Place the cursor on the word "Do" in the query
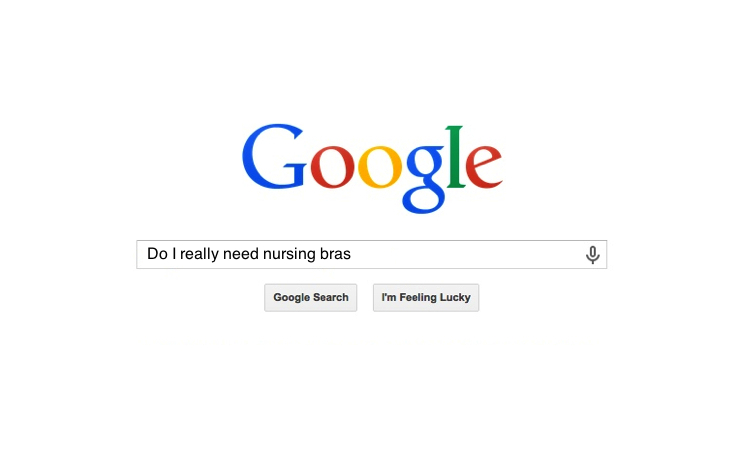The width and height of the screenshot is (750, 450). (x=157, y=253)
